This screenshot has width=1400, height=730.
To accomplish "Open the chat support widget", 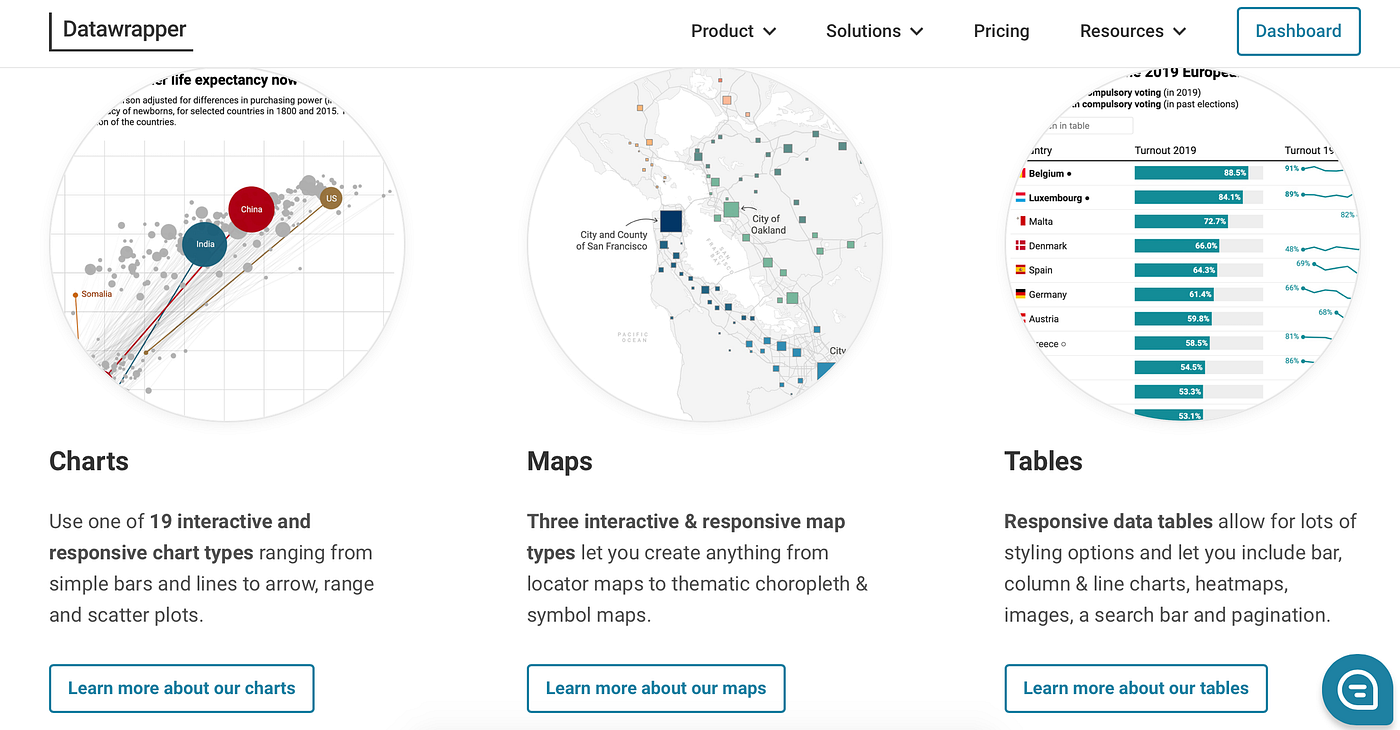I will 1357,689.
